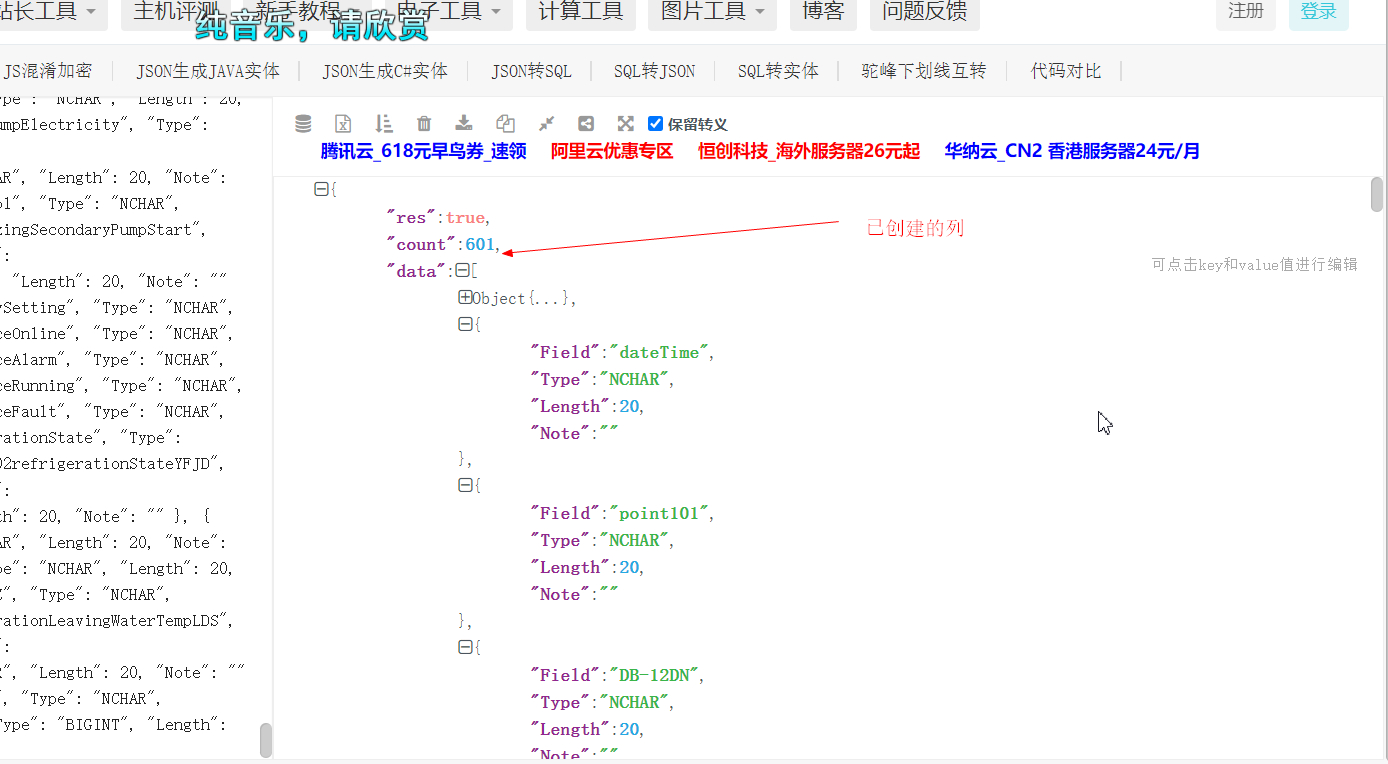Collapse the "data" array node
The width and height of the screenshot is (1388, 764).
[462, 271]
